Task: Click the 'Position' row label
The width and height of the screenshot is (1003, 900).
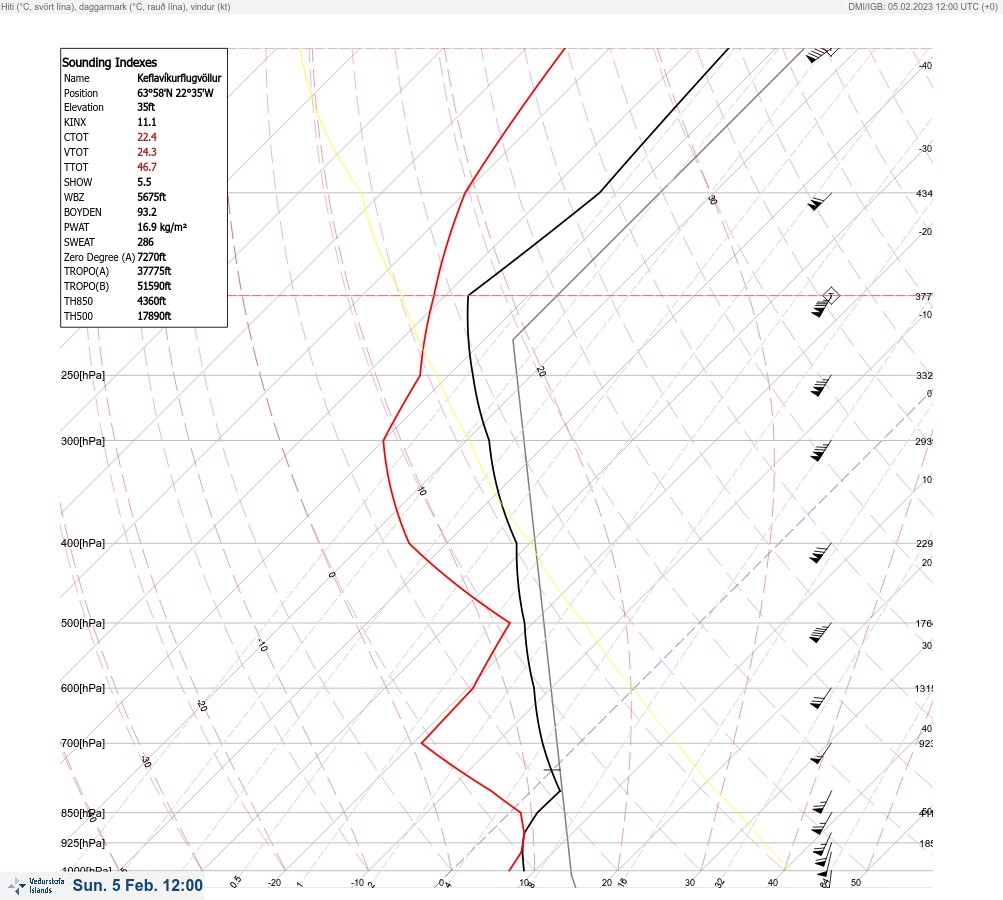Action: 81,93
